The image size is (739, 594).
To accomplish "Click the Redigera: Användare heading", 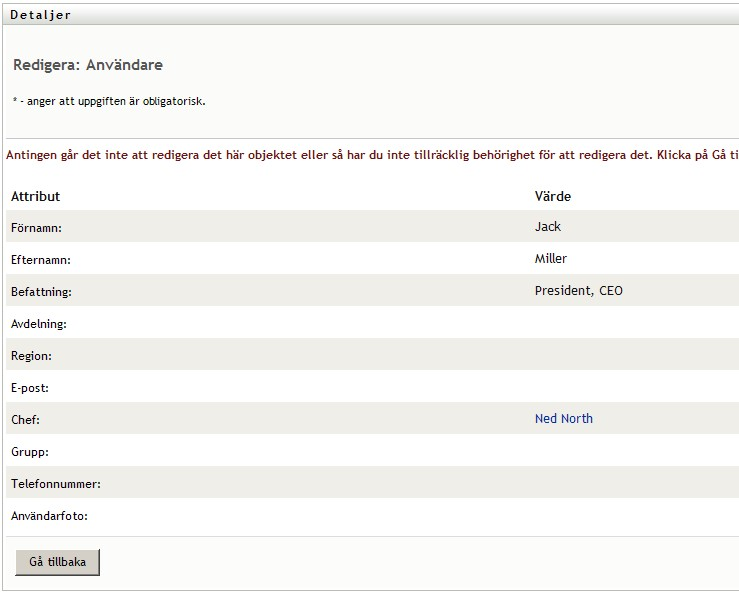I will (88, 65).
